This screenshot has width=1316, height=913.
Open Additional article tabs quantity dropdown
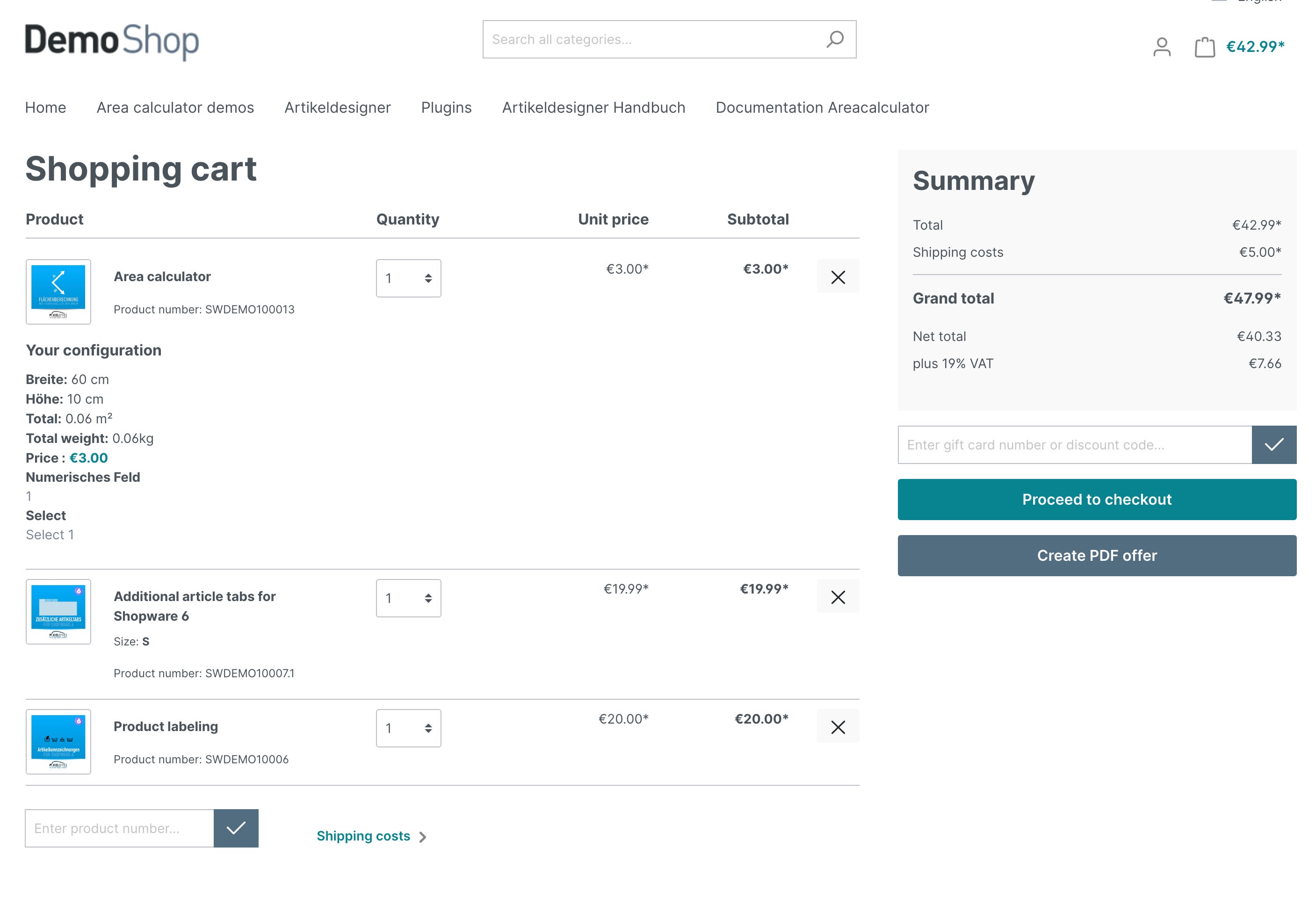point(408,598)
